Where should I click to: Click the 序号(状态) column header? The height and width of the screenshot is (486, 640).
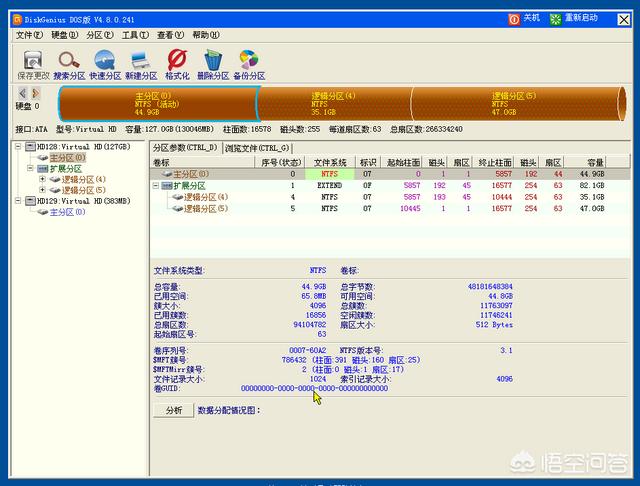pyautogui.click(x=280, y=162)
